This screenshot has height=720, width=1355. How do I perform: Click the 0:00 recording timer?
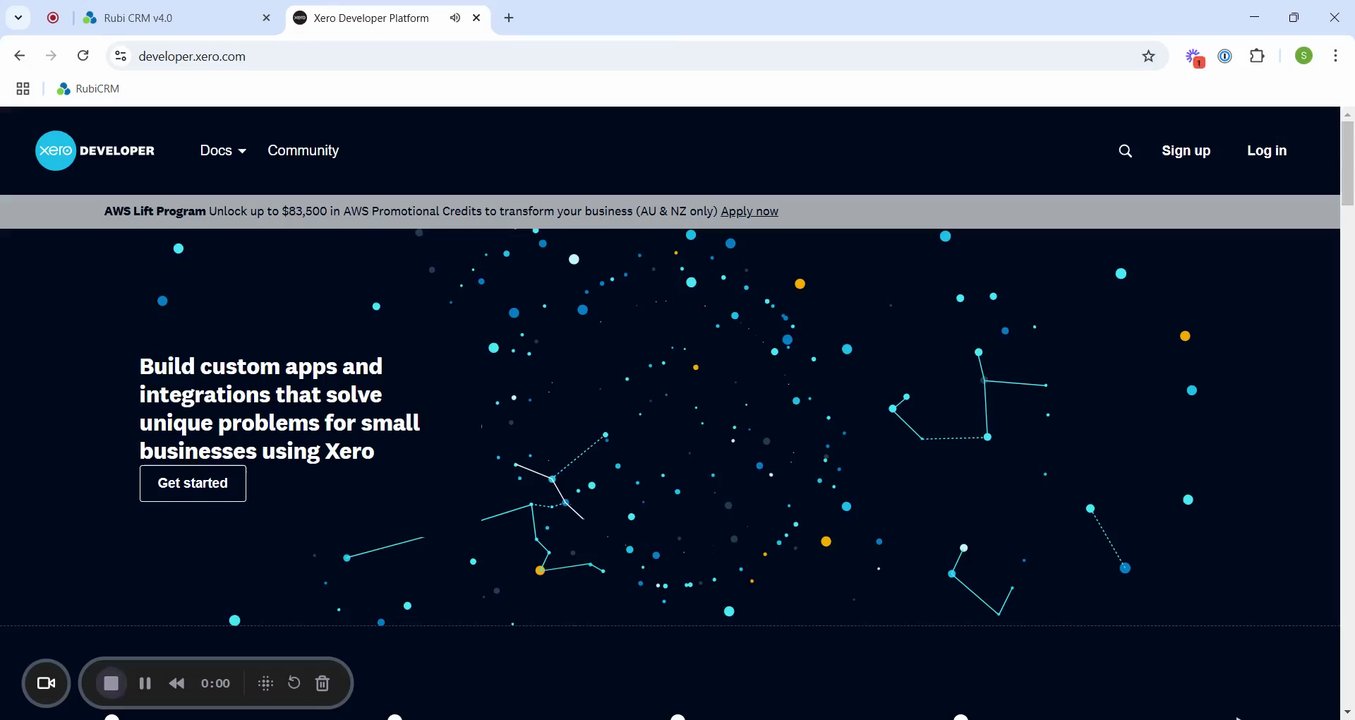click(x=215, y=683)
